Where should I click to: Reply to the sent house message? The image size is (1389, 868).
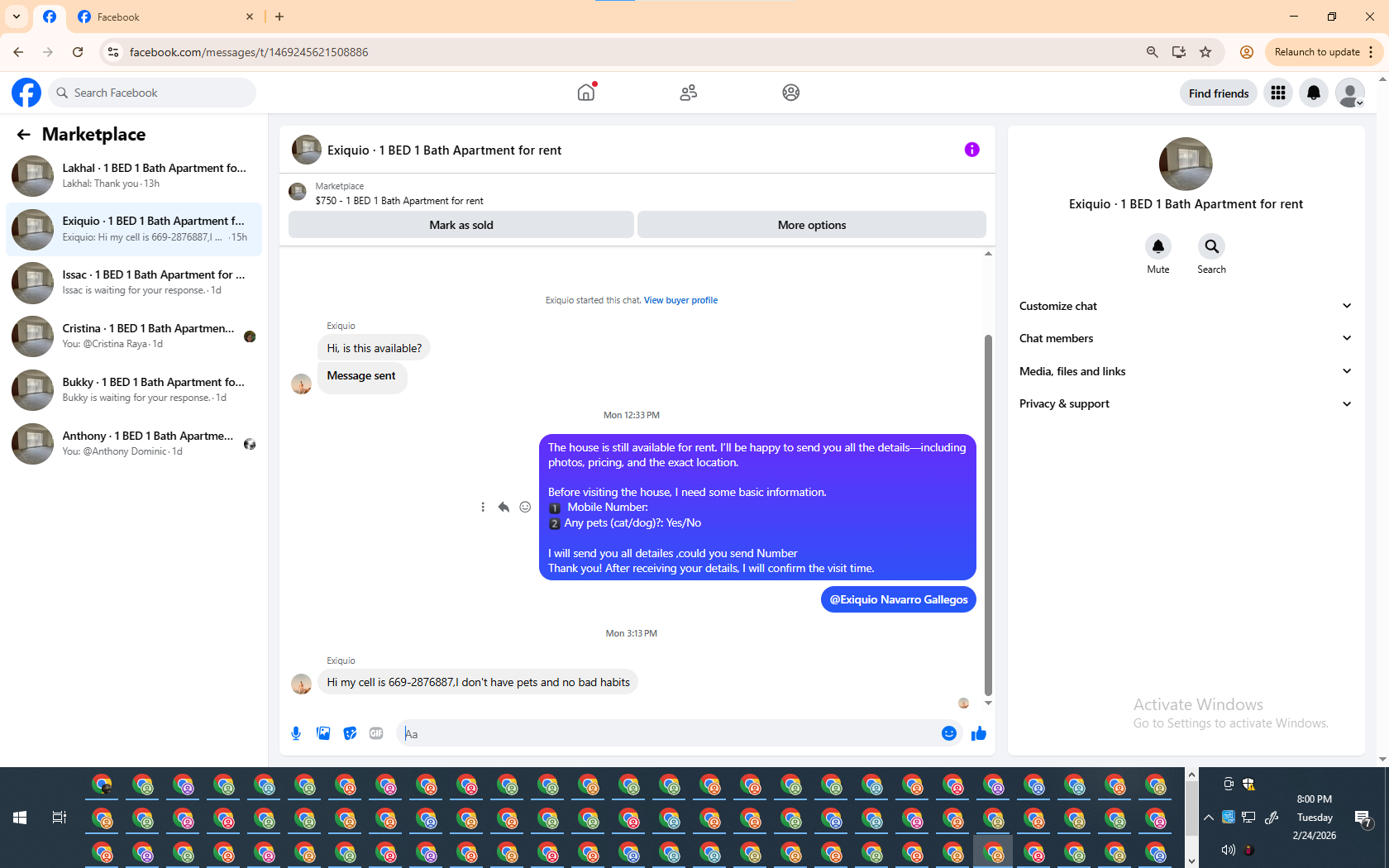click(x=504, y=507)
